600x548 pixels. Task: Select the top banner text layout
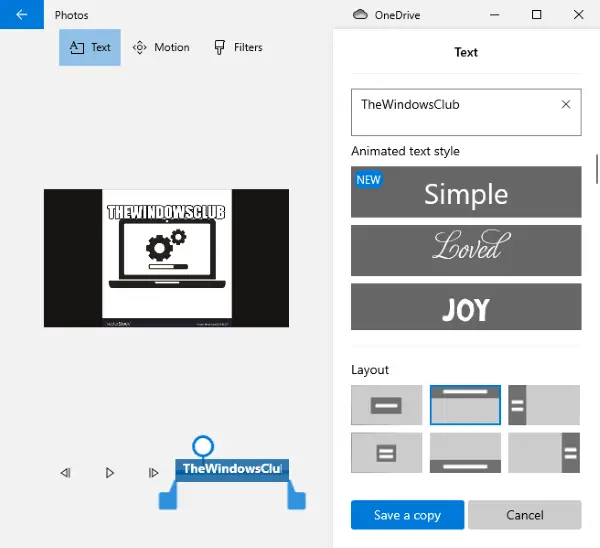point(465,405)
